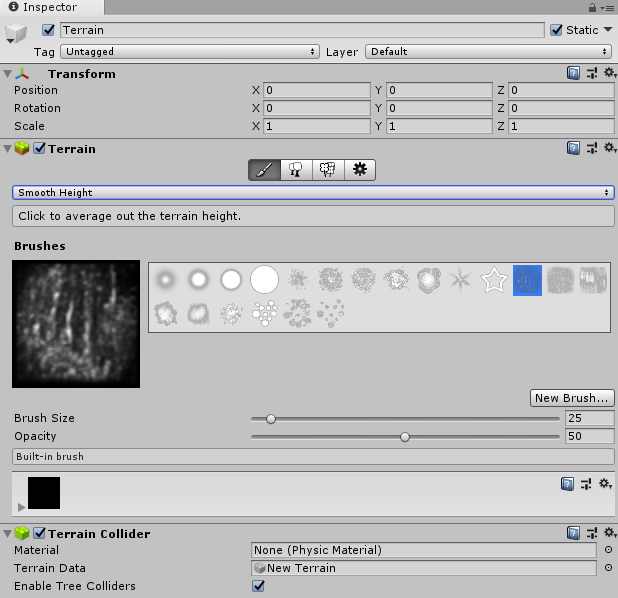Viewport: 618px width, 598px height.
Task: Open Transform component gear menu
Action: (x=605, y=73)
